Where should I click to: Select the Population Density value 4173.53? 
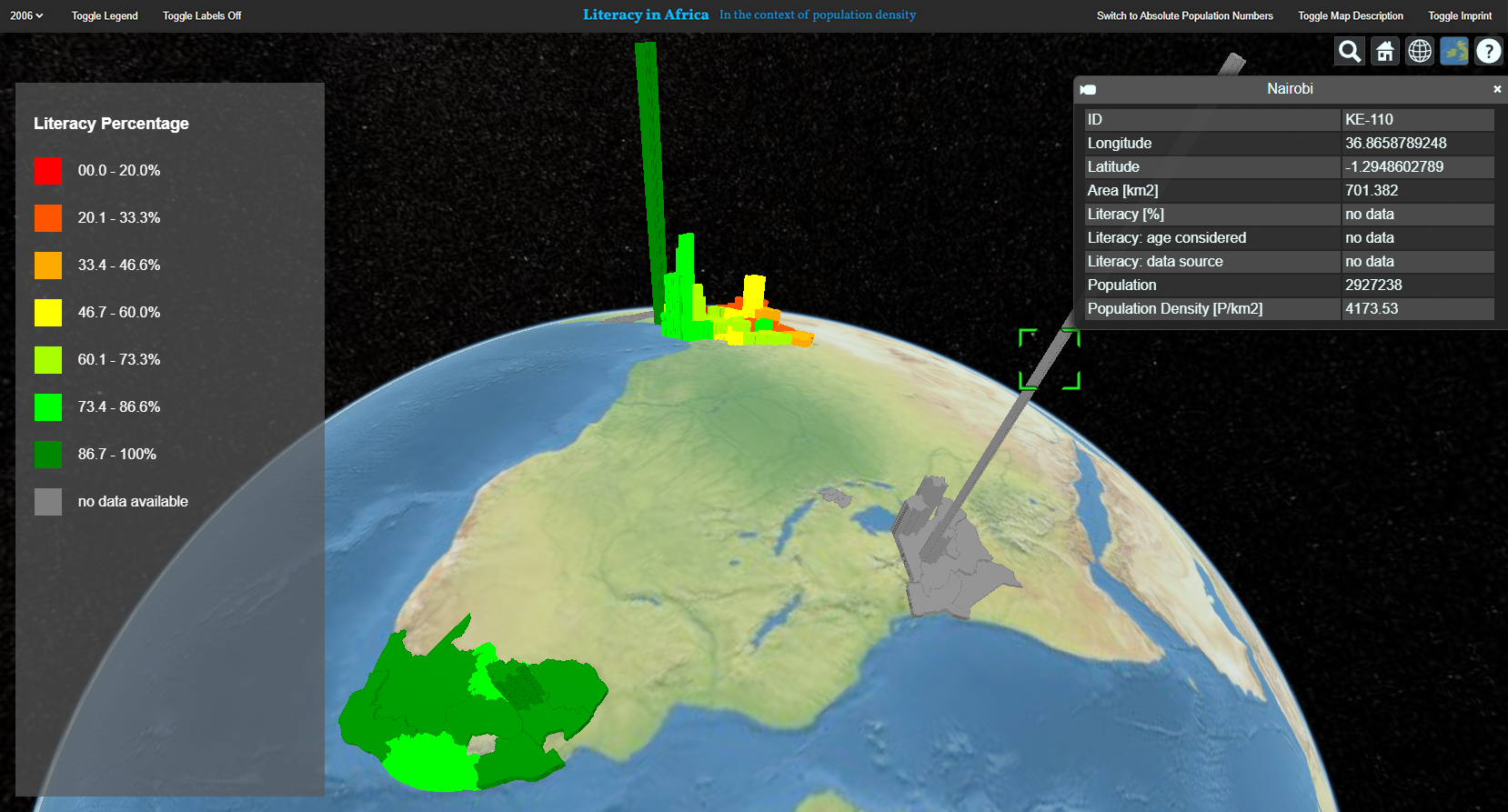[x=1372, y=308]
